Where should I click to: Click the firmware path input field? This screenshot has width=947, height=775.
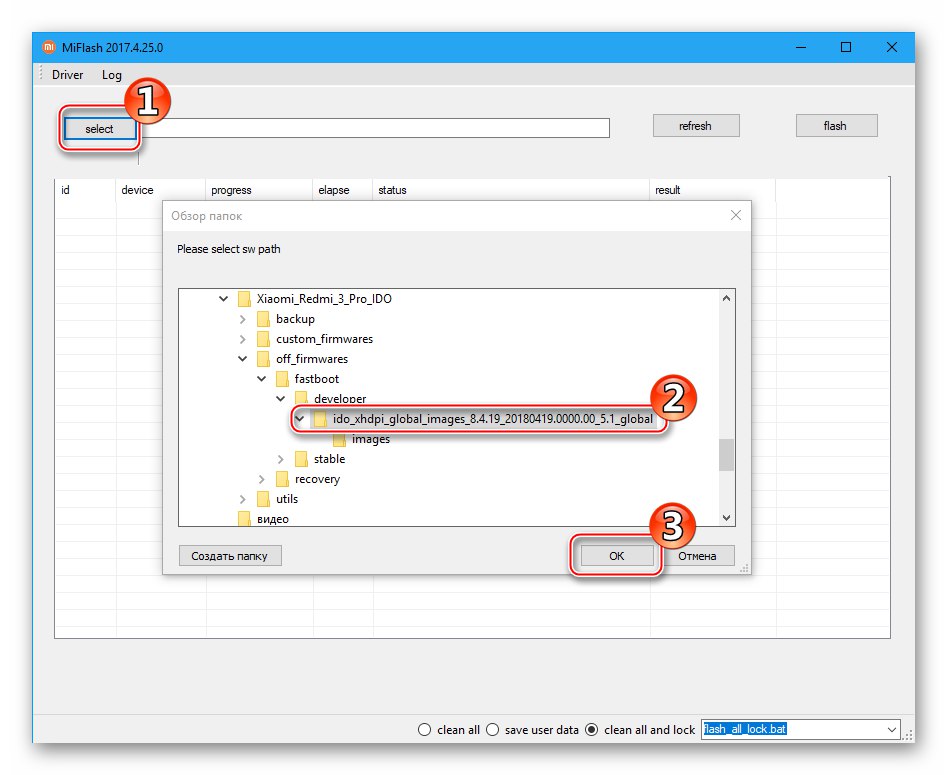coord(374,128)
